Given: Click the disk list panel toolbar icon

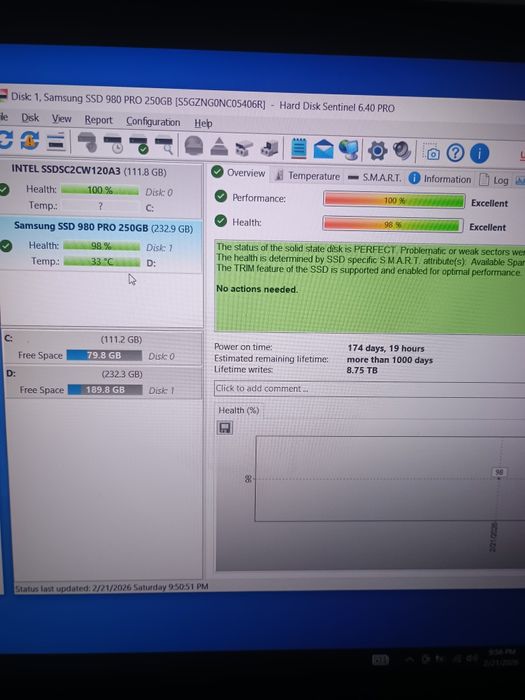Looking at the screenshot, I should (56, 142).
